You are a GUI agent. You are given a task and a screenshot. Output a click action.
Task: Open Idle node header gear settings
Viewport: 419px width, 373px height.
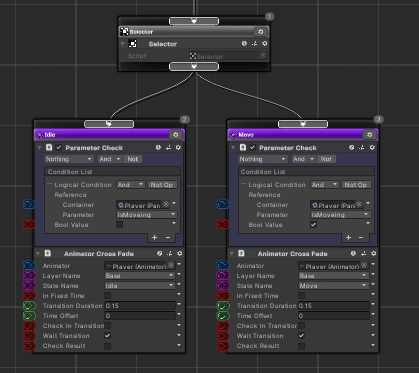(x=176, y=135)
